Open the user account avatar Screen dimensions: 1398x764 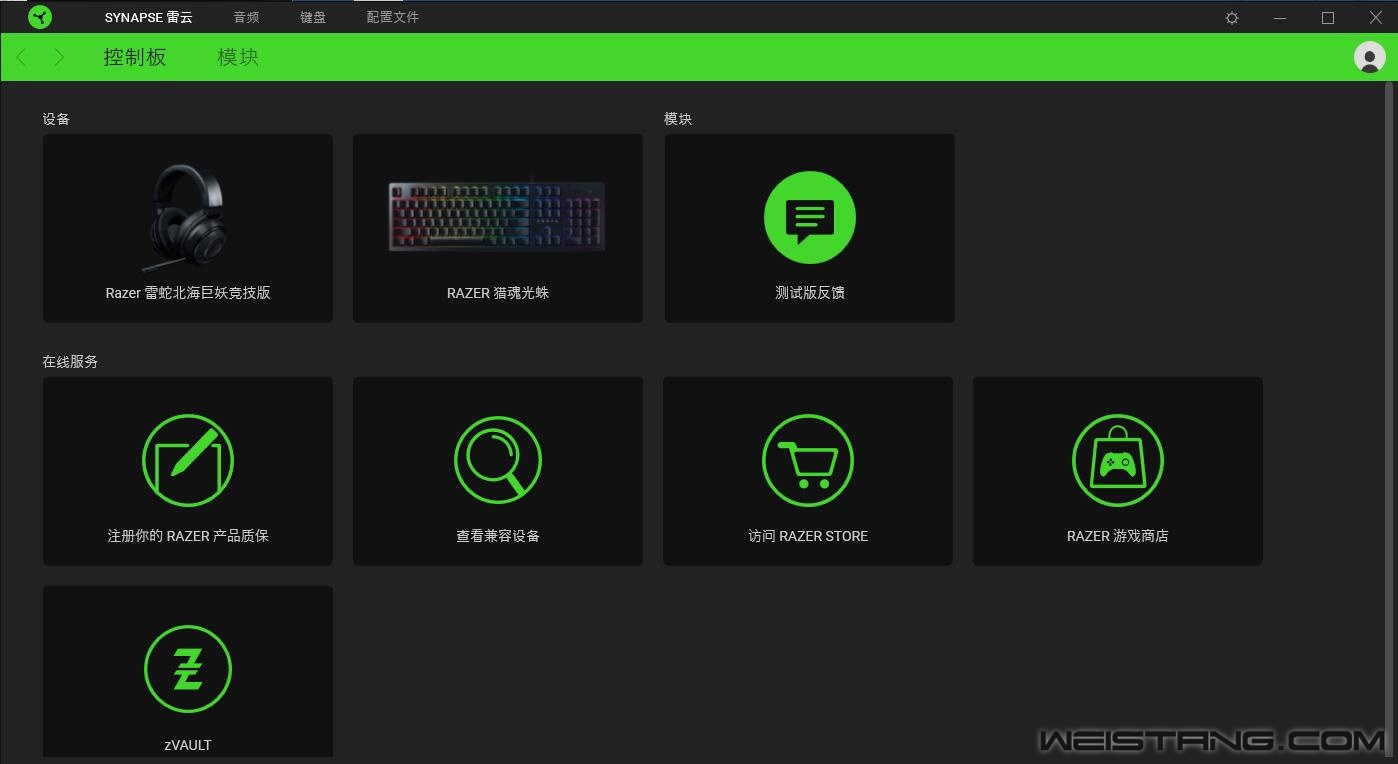[1369, 57]
